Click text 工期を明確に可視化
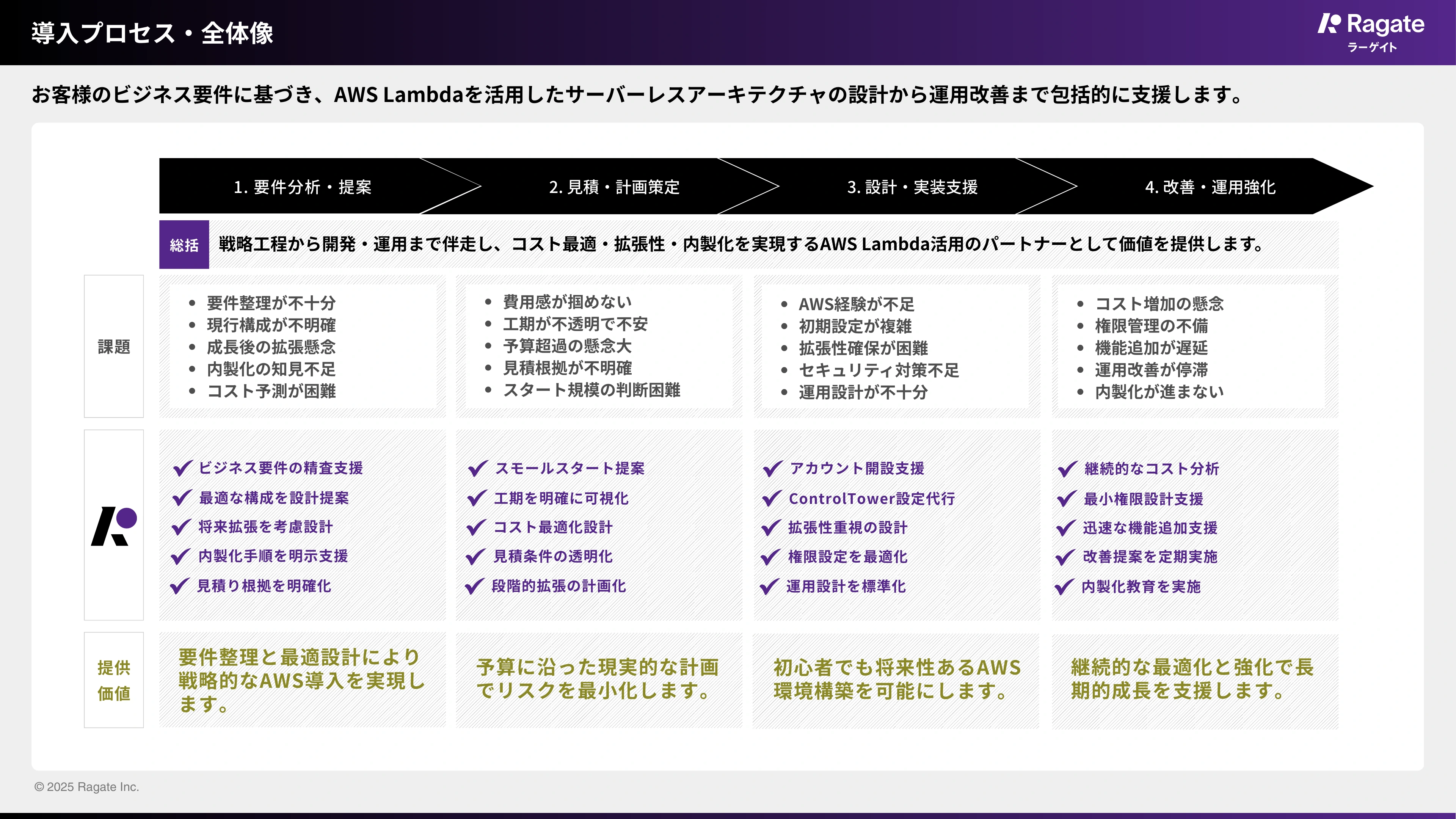The height and width of the screenshot is (819, 1456). 561,498
